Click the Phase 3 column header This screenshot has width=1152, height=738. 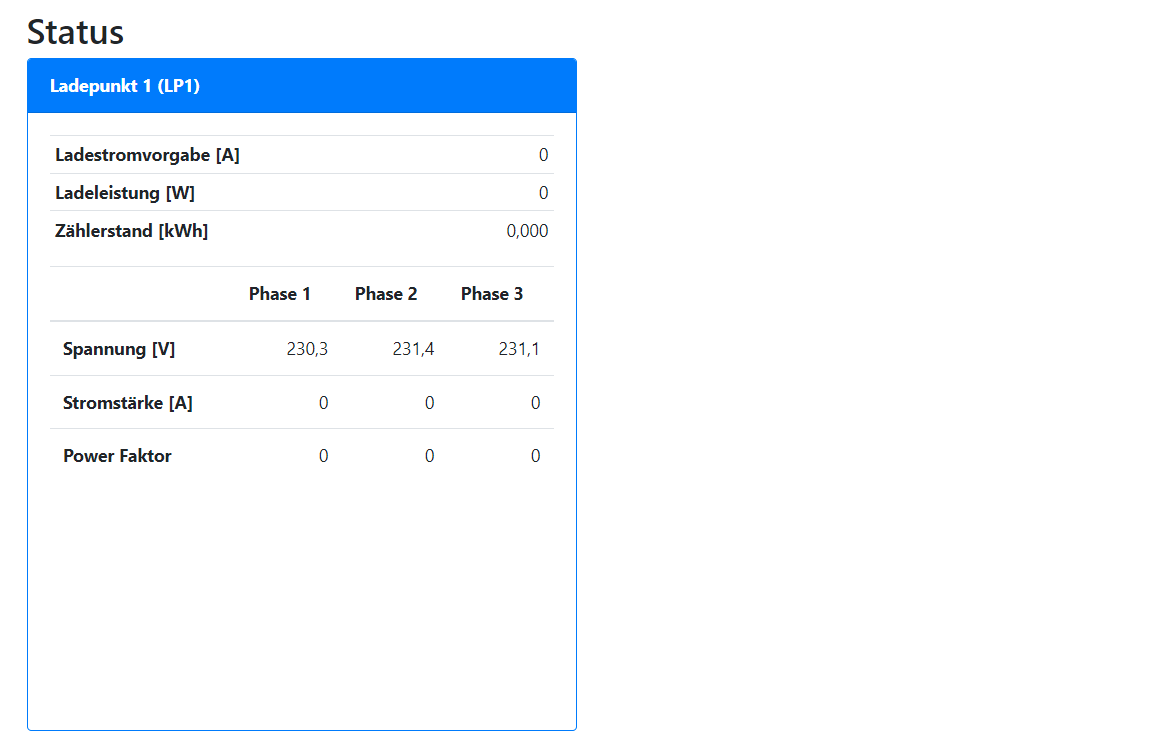[x=492, y=294]
